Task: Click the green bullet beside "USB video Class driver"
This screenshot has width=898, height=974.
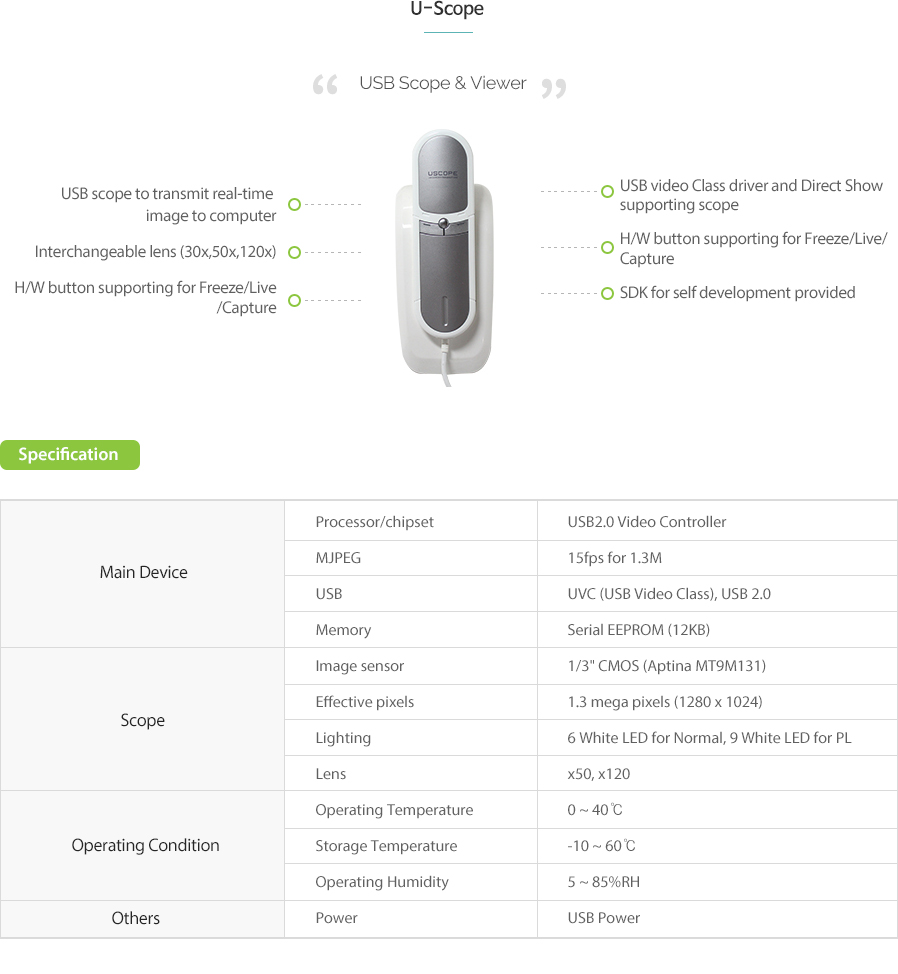Action: click(607, 191)
